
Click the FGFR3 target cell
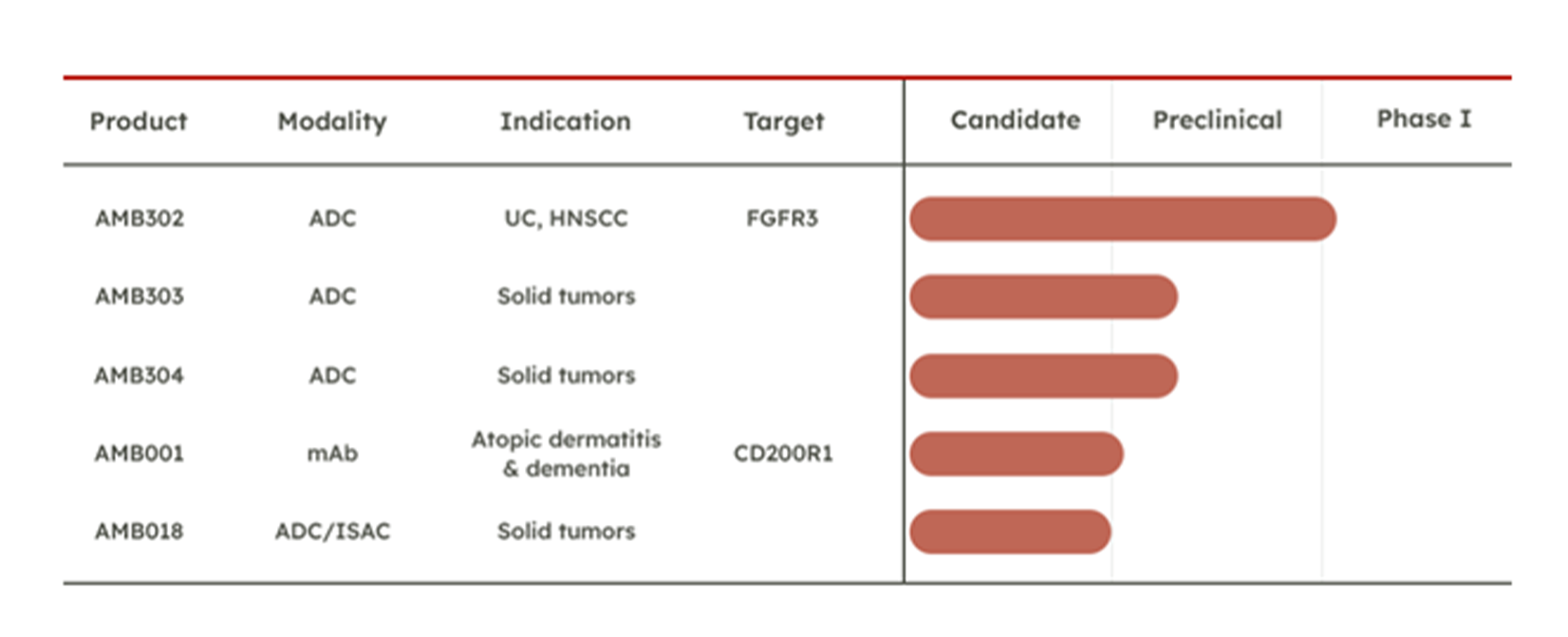pyautogui.click(x=782, y=218)
